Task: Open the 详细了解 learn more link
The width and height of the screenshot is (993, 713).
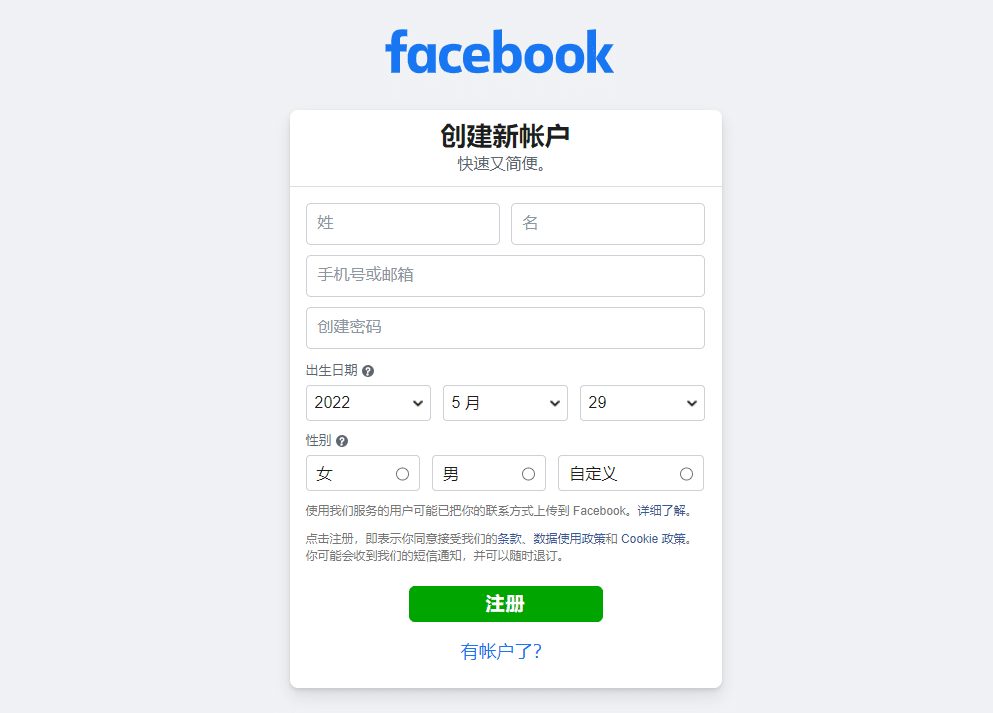Action: (x=661, y=511)
